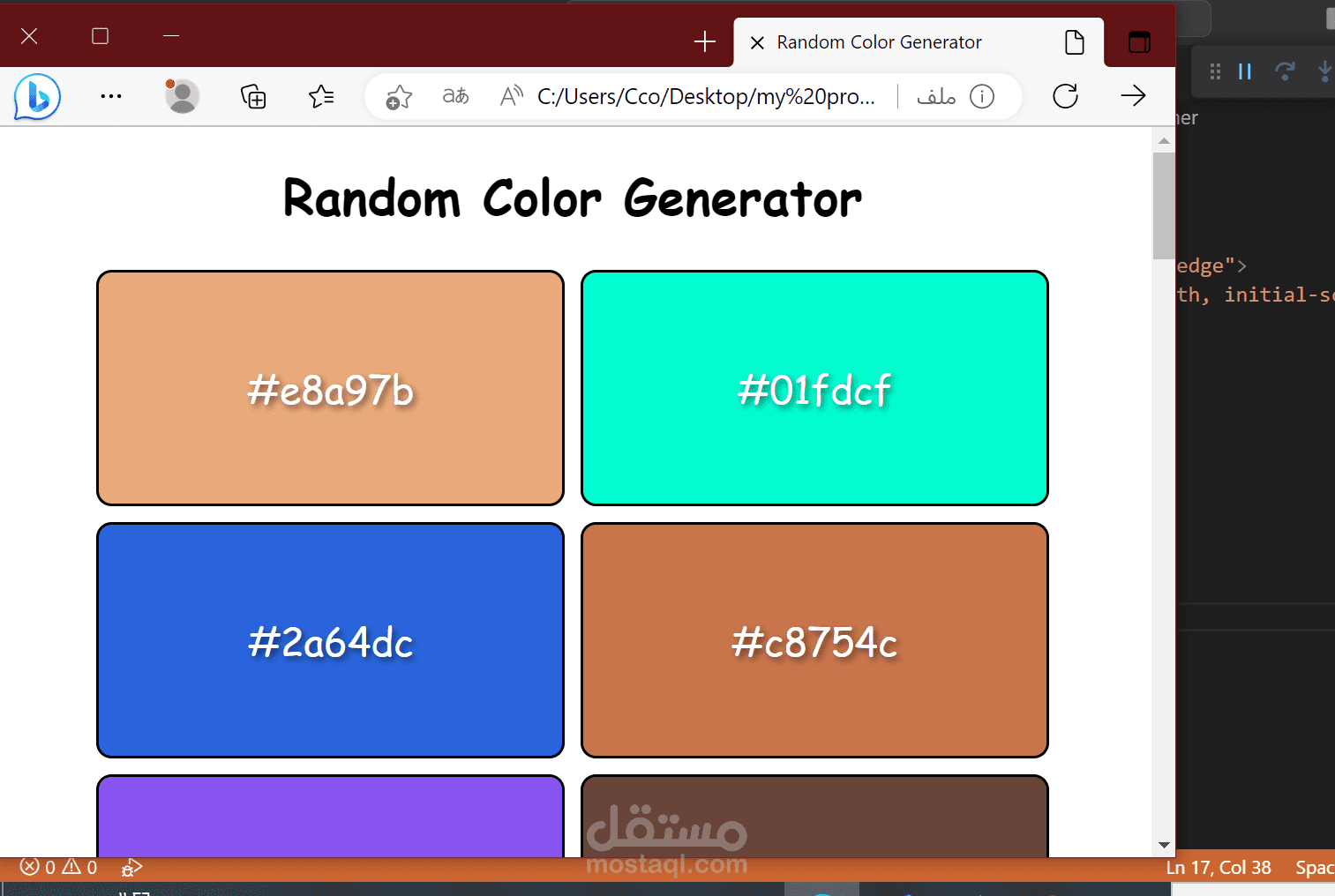Viewport: 1335px width, 896px height.
Task: Click the purple color box at bottom
Action: [x=330, y=817]
